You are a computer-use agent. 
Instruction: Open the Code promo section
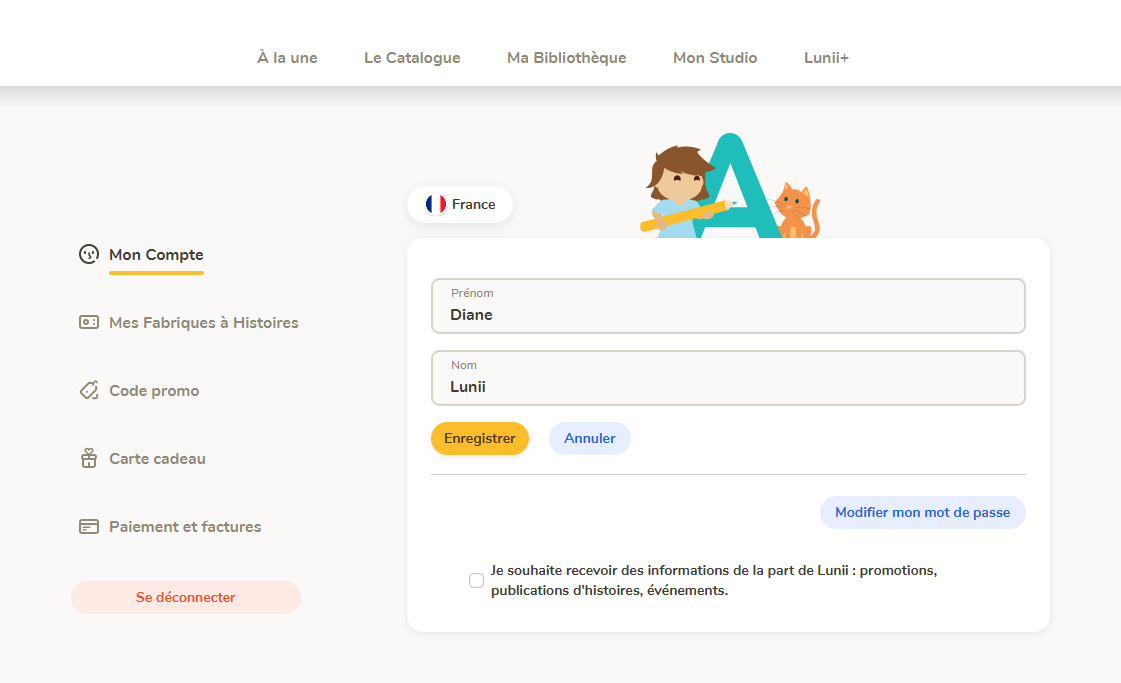(x=154, y=390)
